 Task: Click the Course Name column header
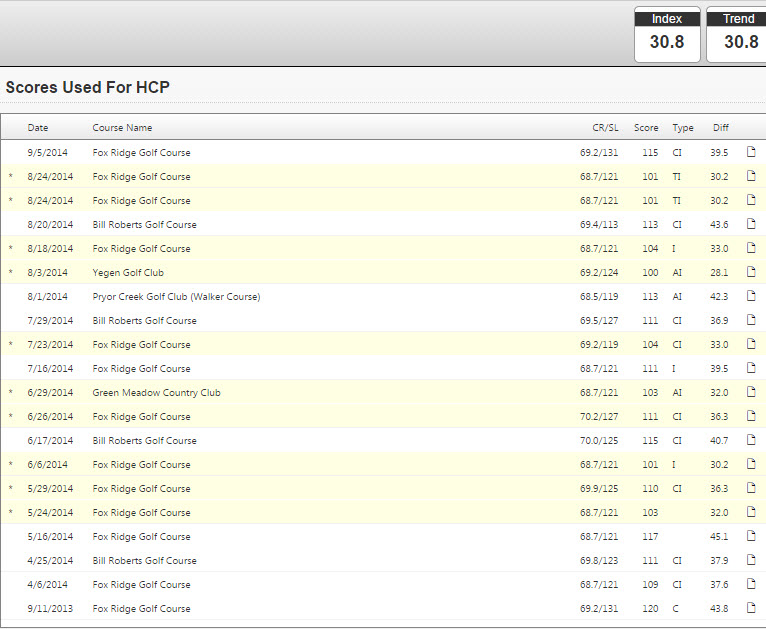[x=122, y=128]
